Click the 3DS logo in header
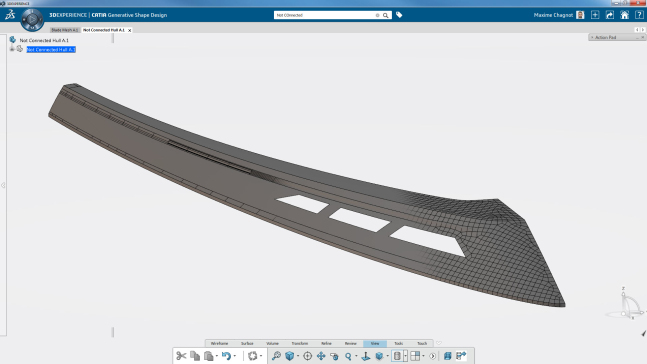The height and width of the screenshot is (364, 647). [10, 15]
